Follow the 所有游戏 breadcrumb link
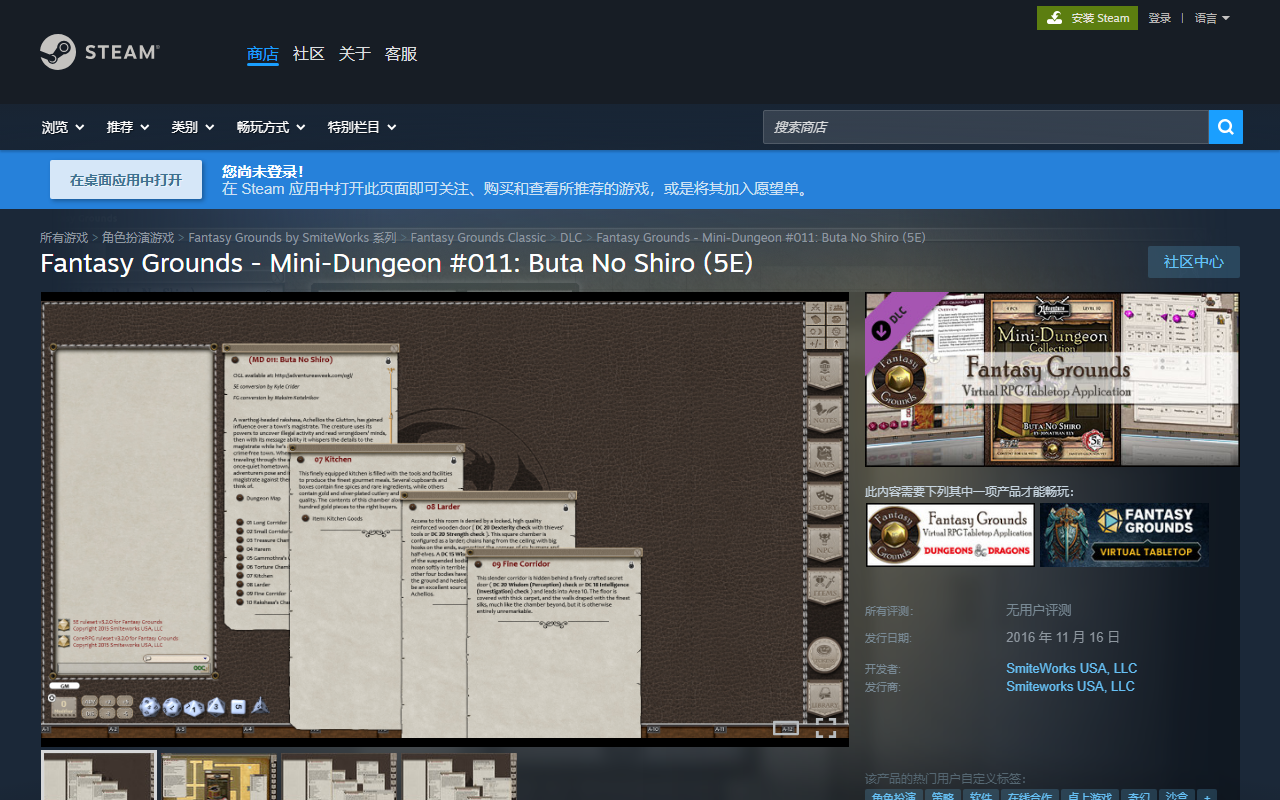 [64, 238]
